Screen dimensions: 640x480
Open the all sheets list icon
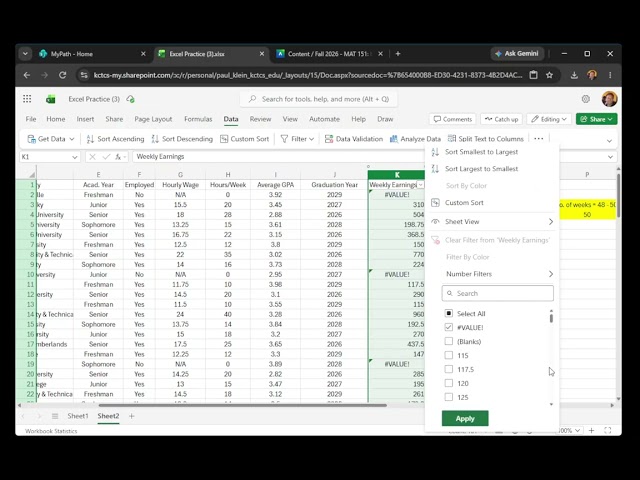[x=55, y=416]
